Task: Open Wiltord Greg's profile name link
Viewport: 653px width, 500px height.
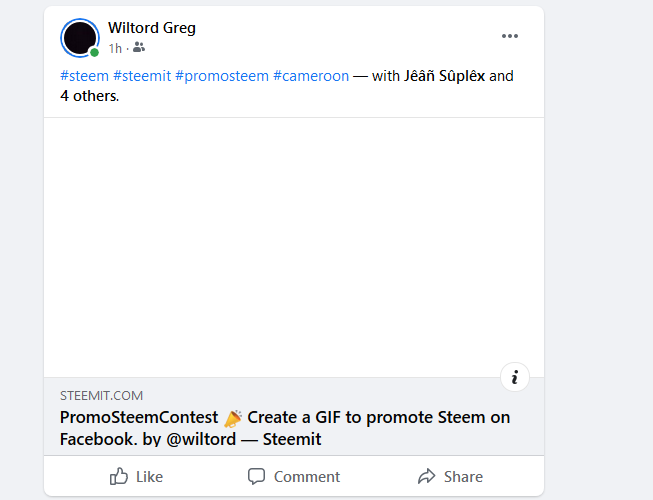Action: pos(152,28)
